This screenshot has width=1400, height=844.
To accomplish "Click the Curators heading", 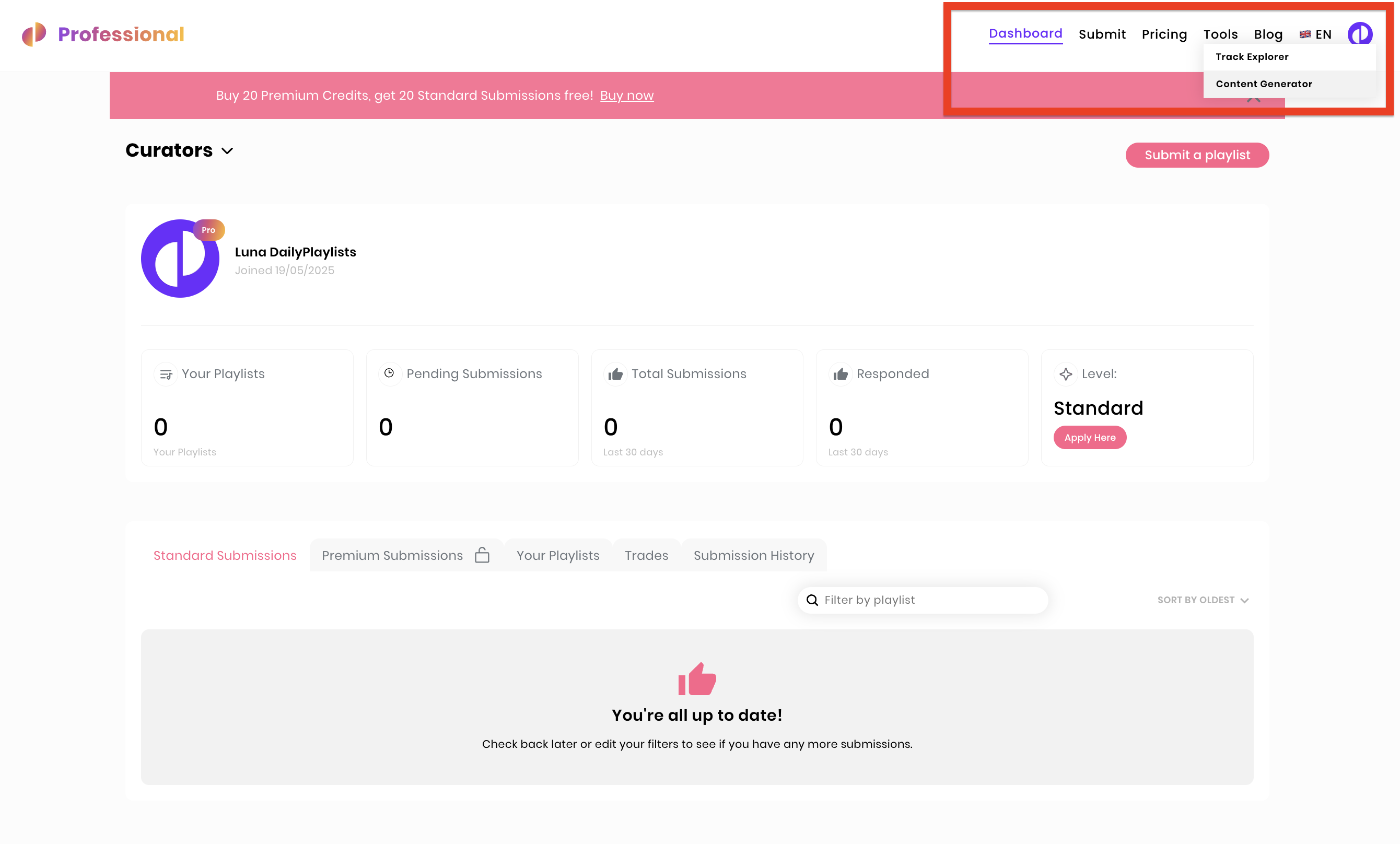I will click(x=169, y=150).
